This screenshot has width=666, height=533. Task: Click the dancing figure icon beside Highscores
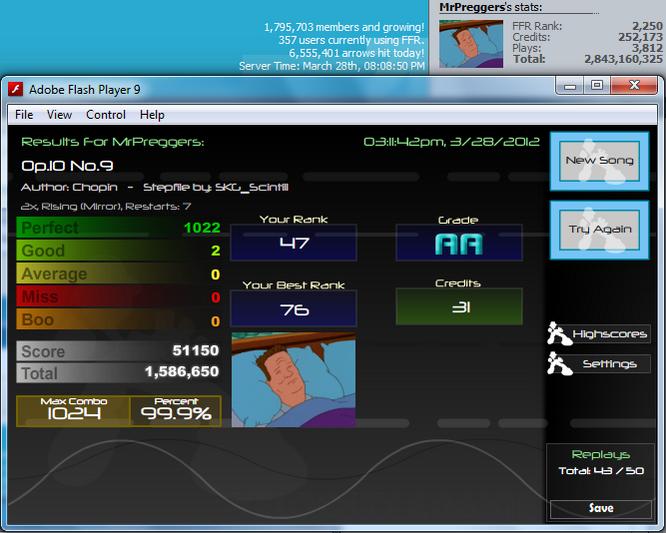pyautogui.click(x=559, y=333)
